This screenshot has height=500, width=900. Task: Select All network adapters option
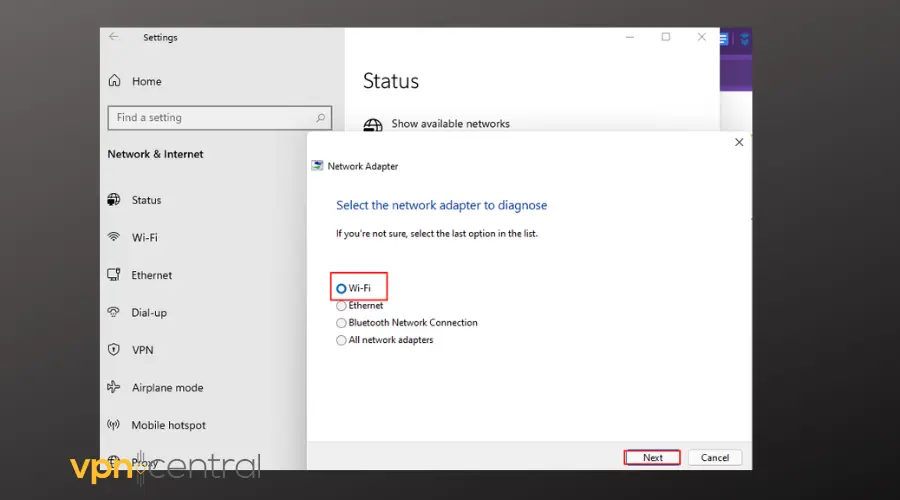pyautogui.click(x=341, y=340)
